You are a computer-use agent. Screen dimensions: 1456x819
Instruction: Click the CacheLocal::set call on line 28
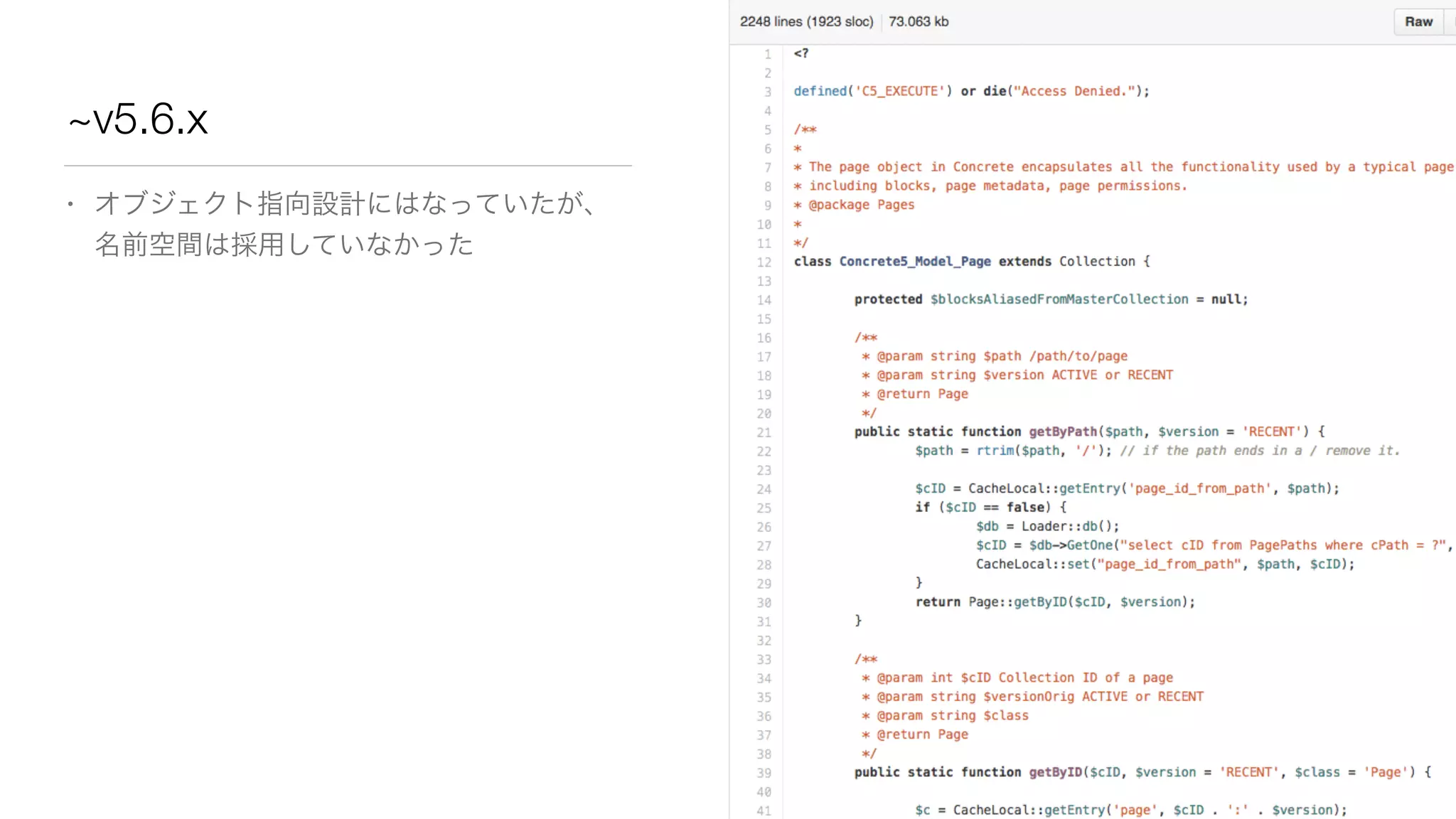(1165, 564)
